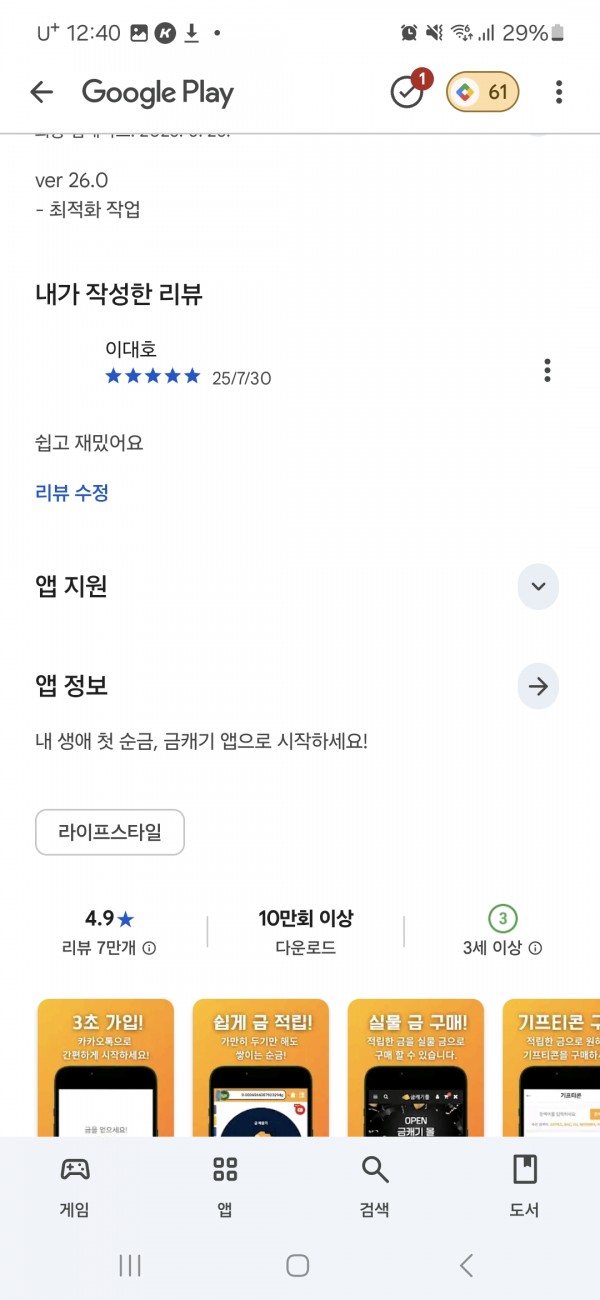Image resolution: width=600 pixels, height=1300 pixels.
Task: Tap the age rating 3 circle badge
Action: tap(503, 918)
